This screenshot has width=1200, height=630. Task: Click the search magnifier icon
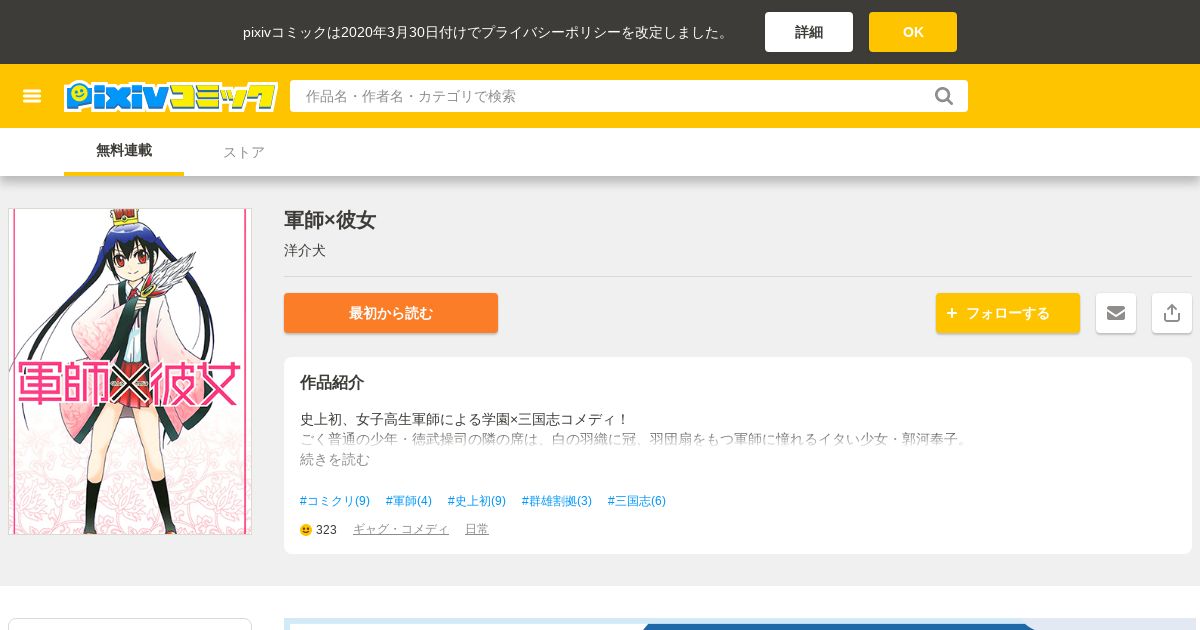click(x=944, y=96)
